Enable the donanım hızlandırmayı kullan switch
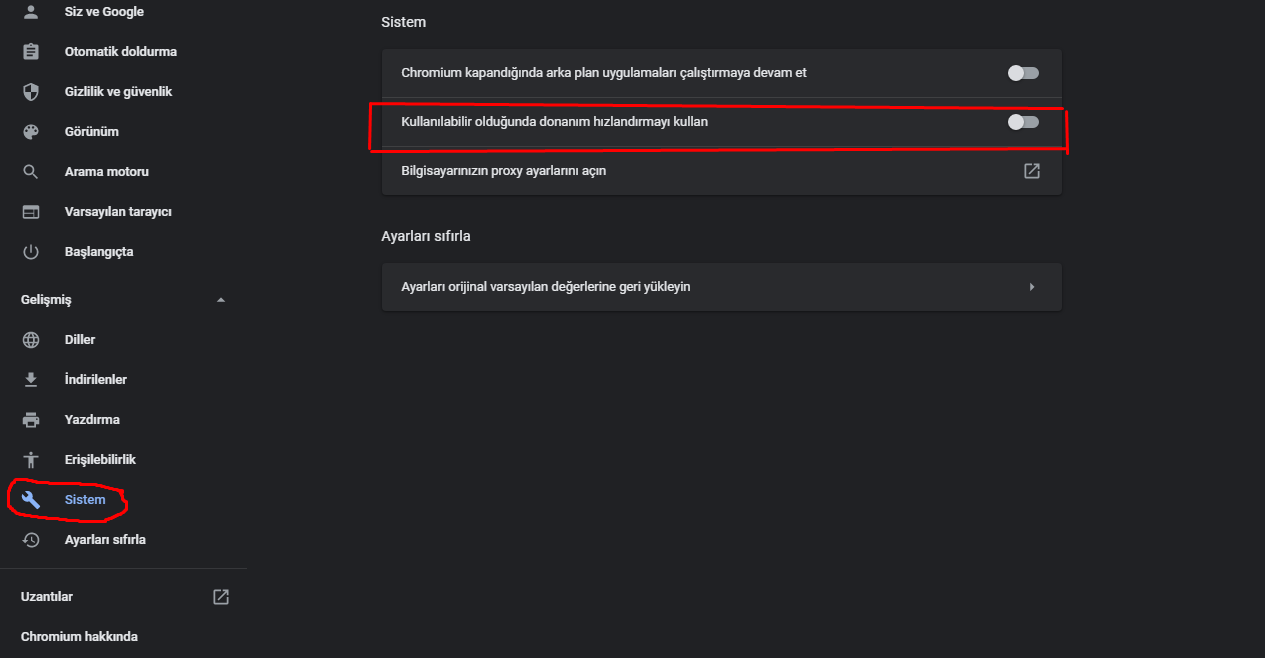Viewport: 1265px width, 658px height. [x=1023, y=122]
